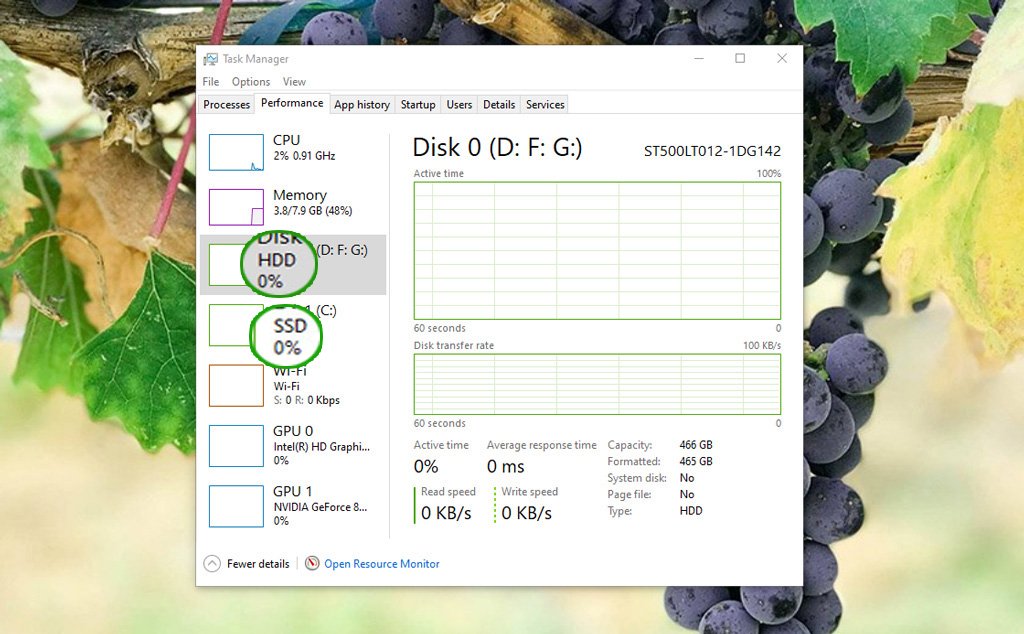Collapse view with Fewer details chevron
Screen dimensions: 1024x634
[212, 564]
